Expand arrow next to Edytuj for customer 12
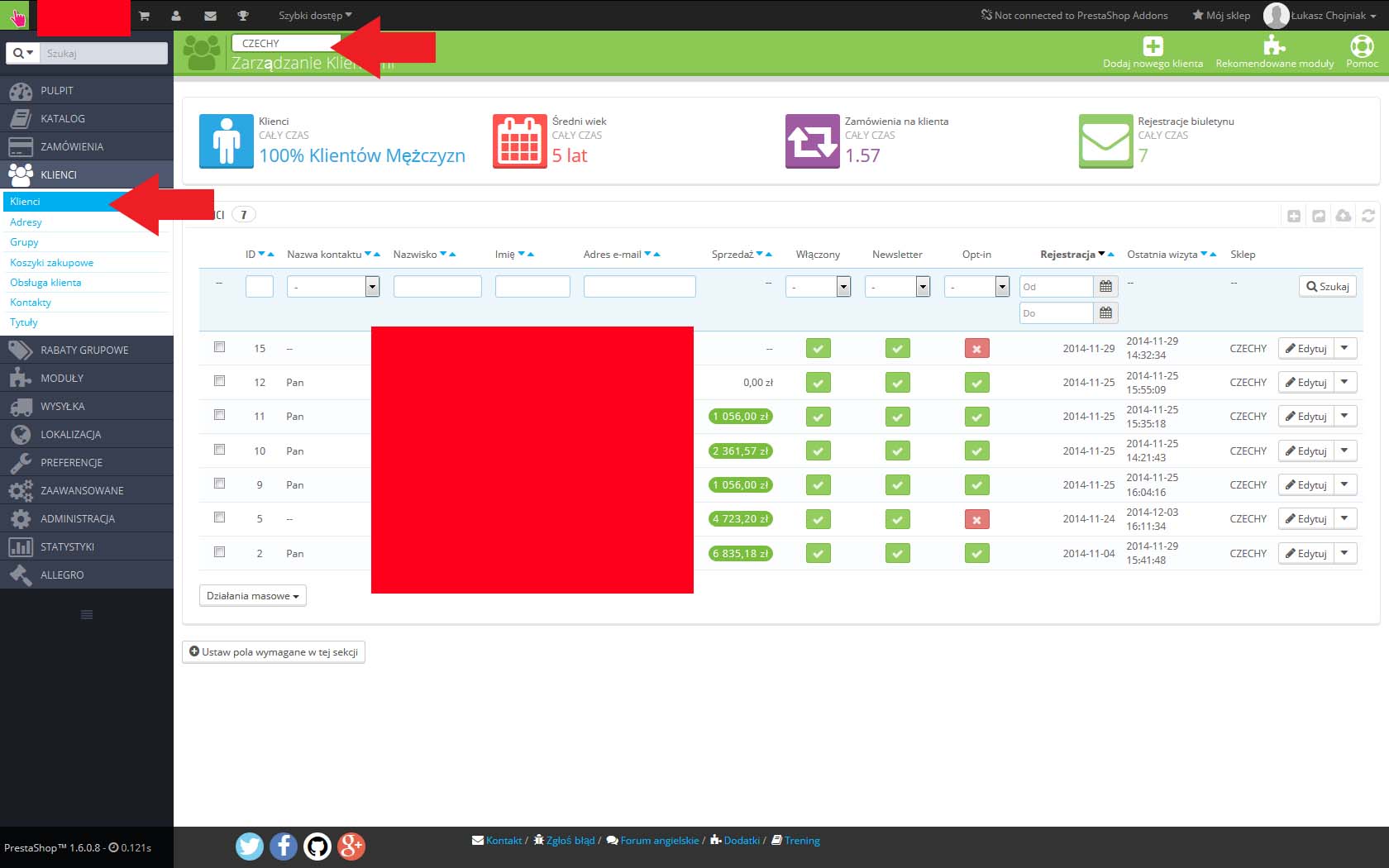The width and height of the screenshot is (1389, 868). 1345,382
